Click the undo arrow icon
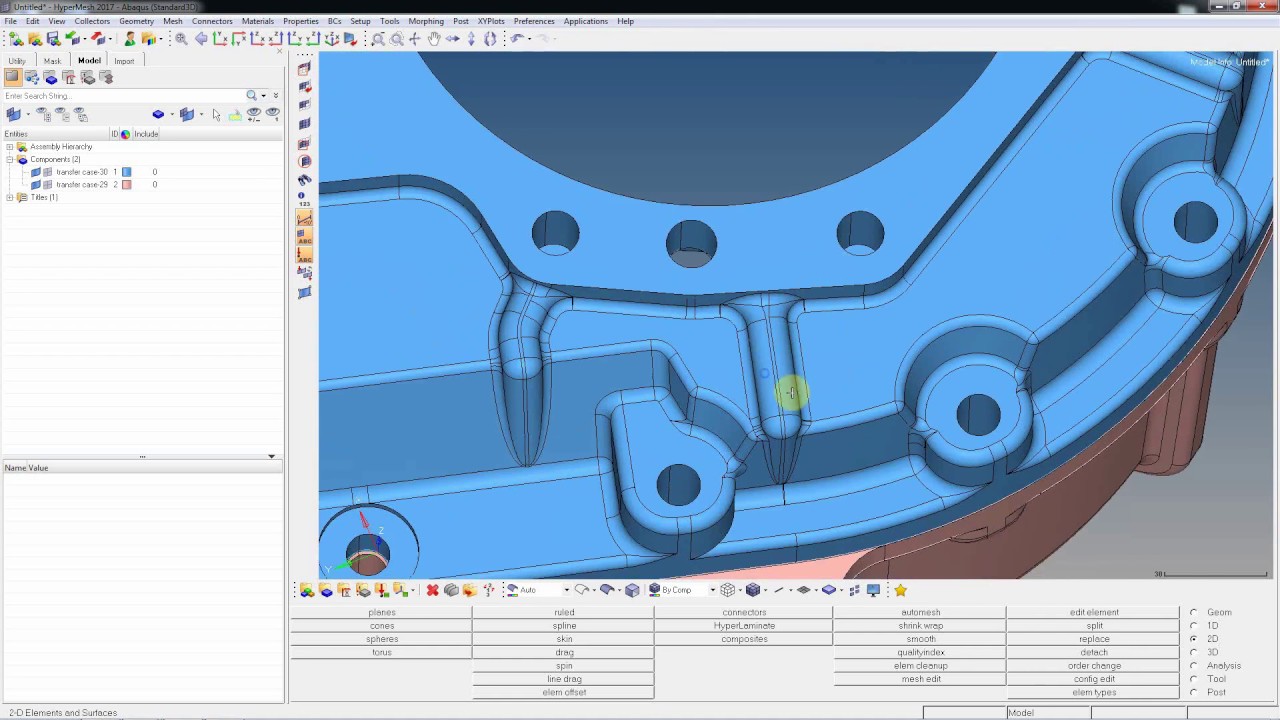The width and height of the screenshot is (1280, 720). (518, 39)
